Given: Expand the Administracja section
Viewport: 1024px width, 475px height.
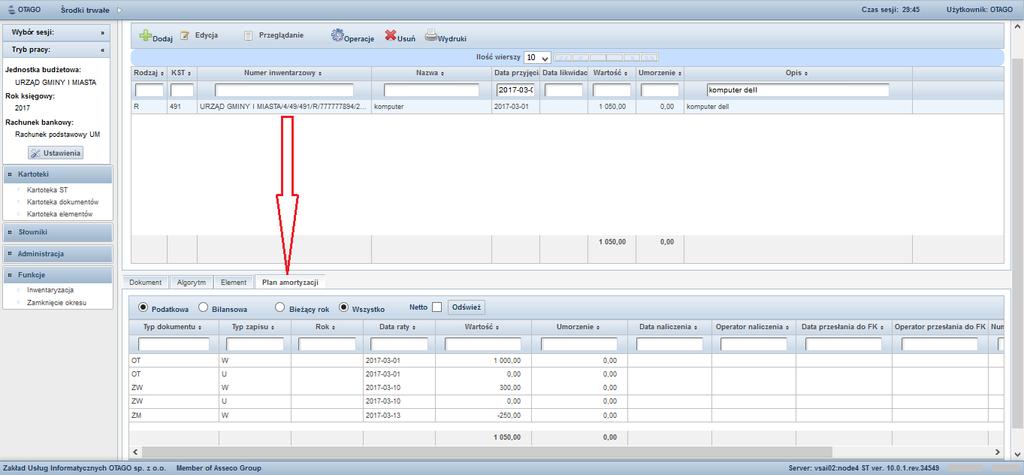Looking at the screenshot, I should click(x=57, y=254).
